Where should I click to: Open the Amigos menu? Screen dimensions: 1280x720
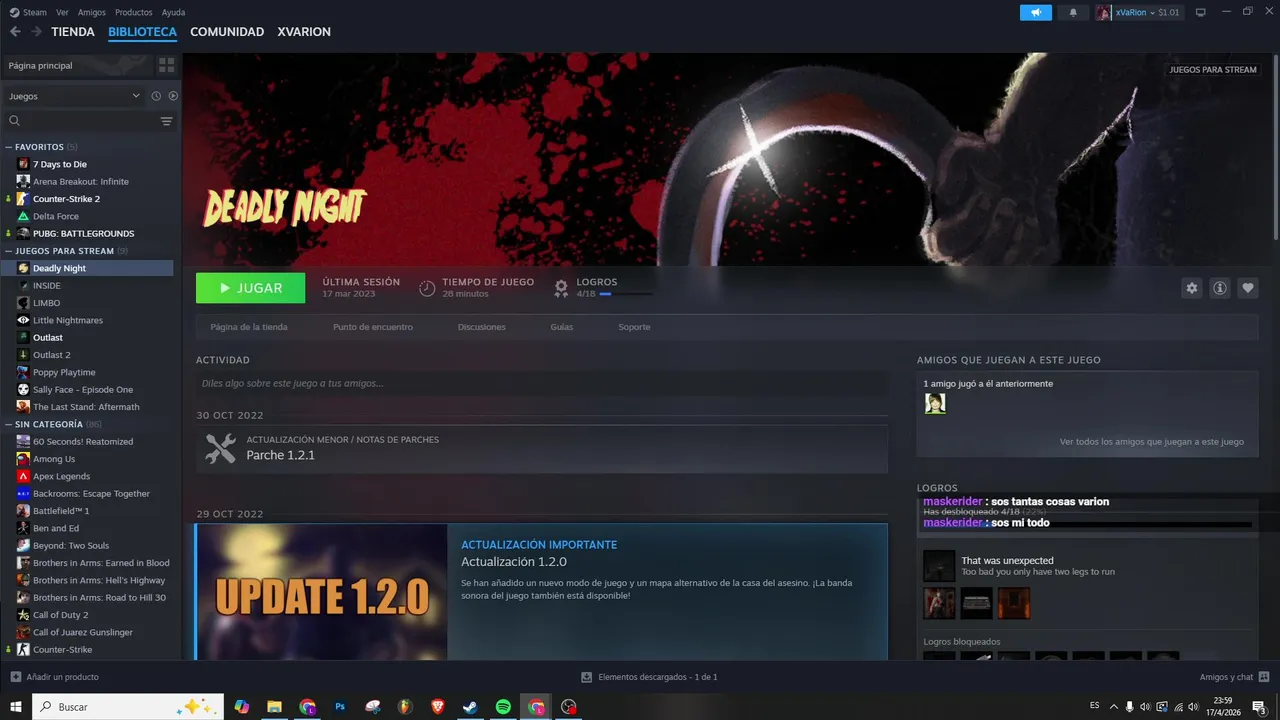point(92,12)
